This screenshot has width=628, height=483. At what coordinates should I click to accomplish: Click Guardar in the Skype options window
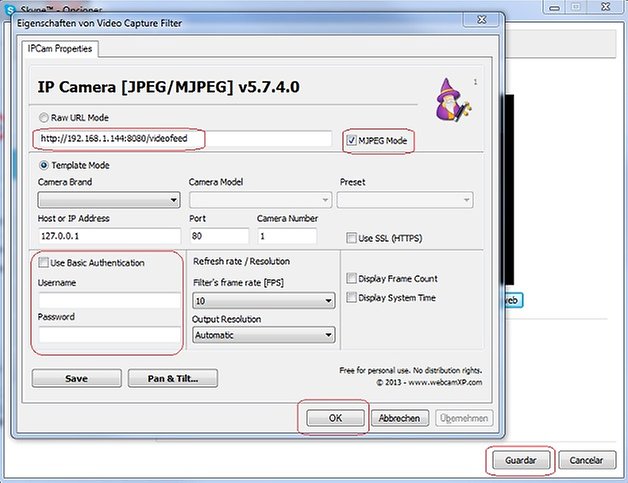521,460
